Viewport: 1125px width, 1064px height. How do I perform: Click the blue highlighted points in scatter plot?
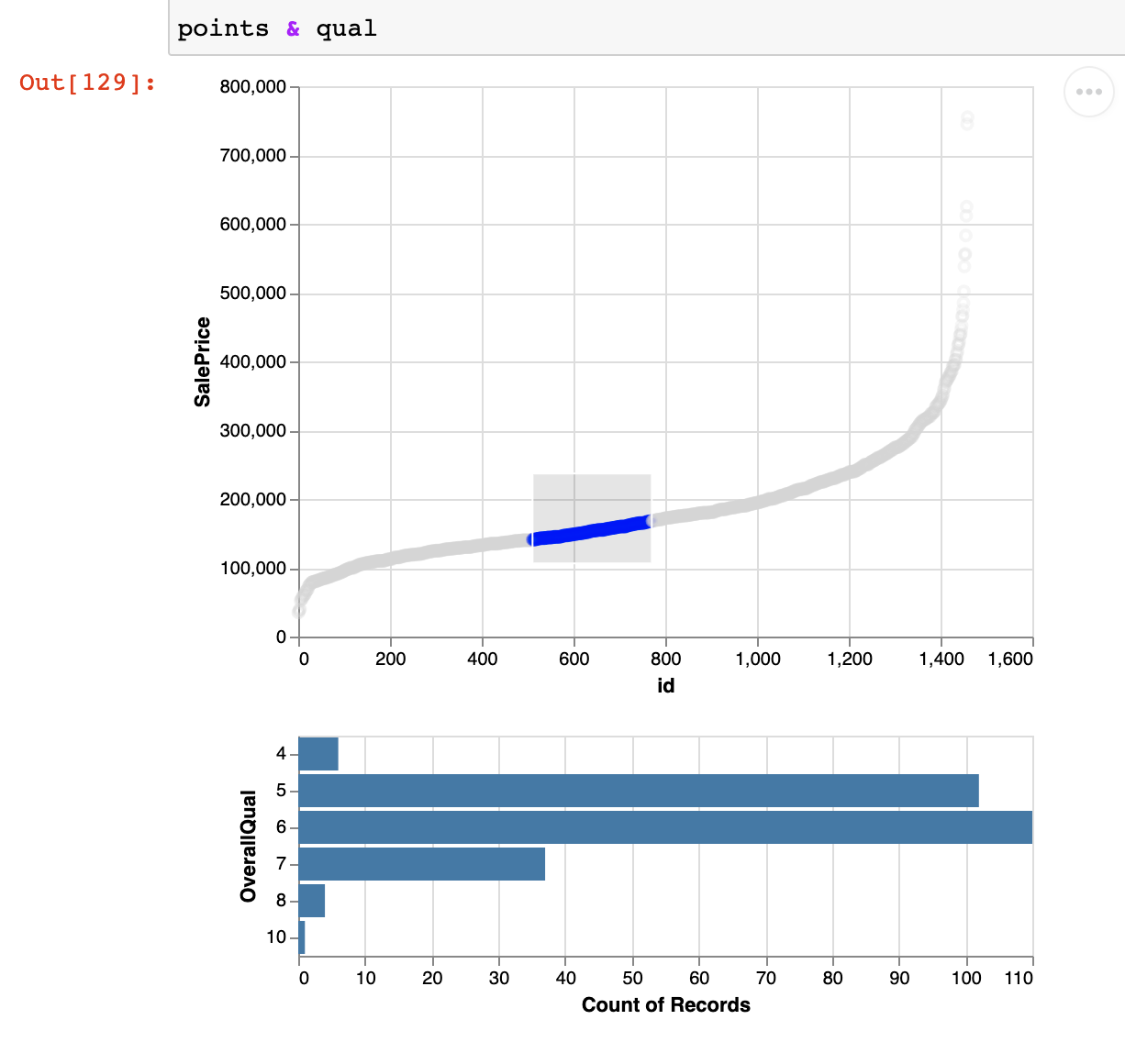590,531
